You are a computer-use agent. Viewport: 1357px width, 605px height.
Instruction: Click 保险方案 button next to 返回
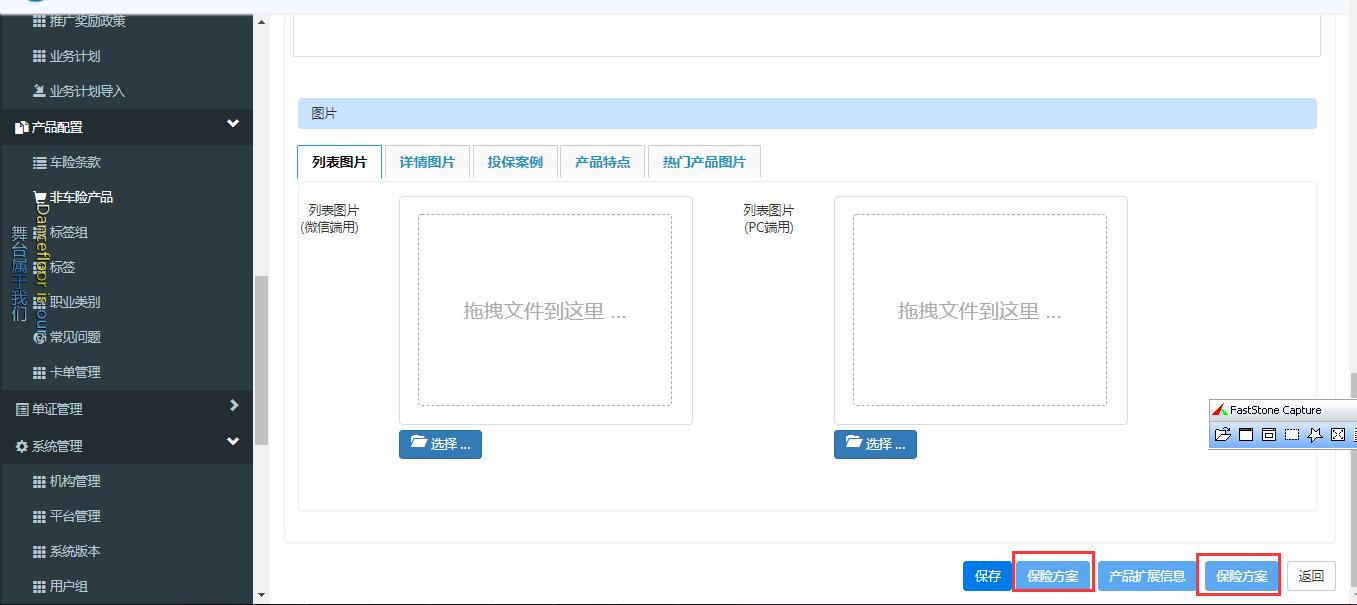(1241, 576)
